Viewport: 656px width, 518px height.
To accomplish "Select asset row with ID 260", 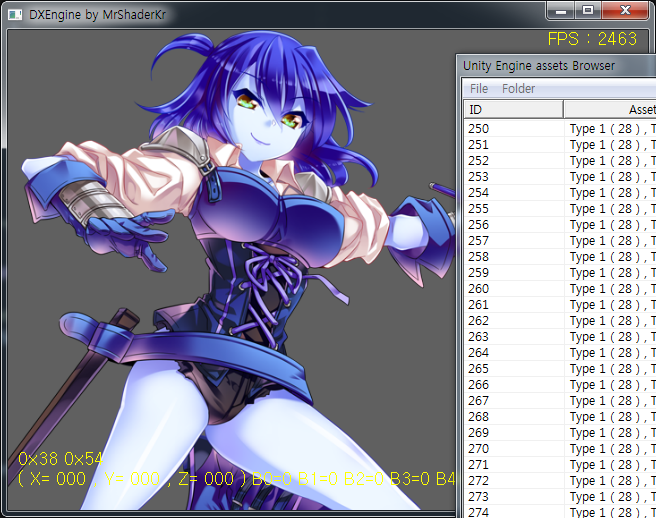I will pos(560,289).
